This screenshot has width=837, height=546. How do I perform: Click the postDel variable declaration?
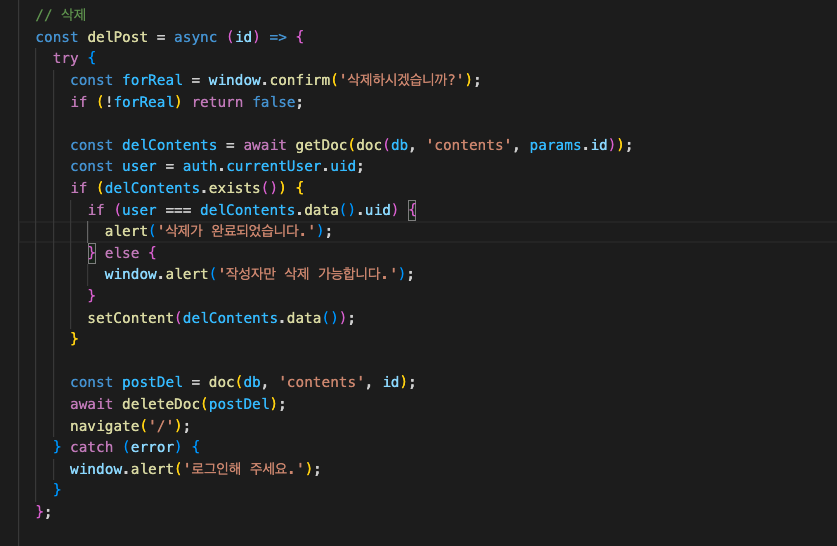point(152,382)
